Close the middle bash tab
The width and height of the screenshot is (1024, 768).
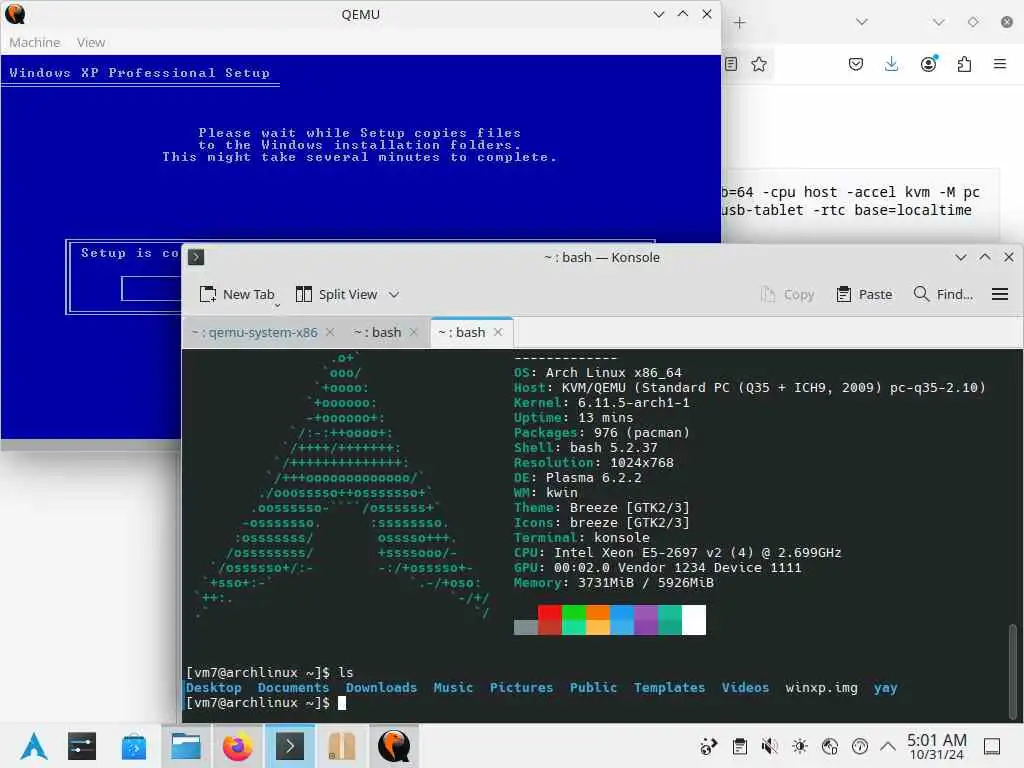pos(413,332)
